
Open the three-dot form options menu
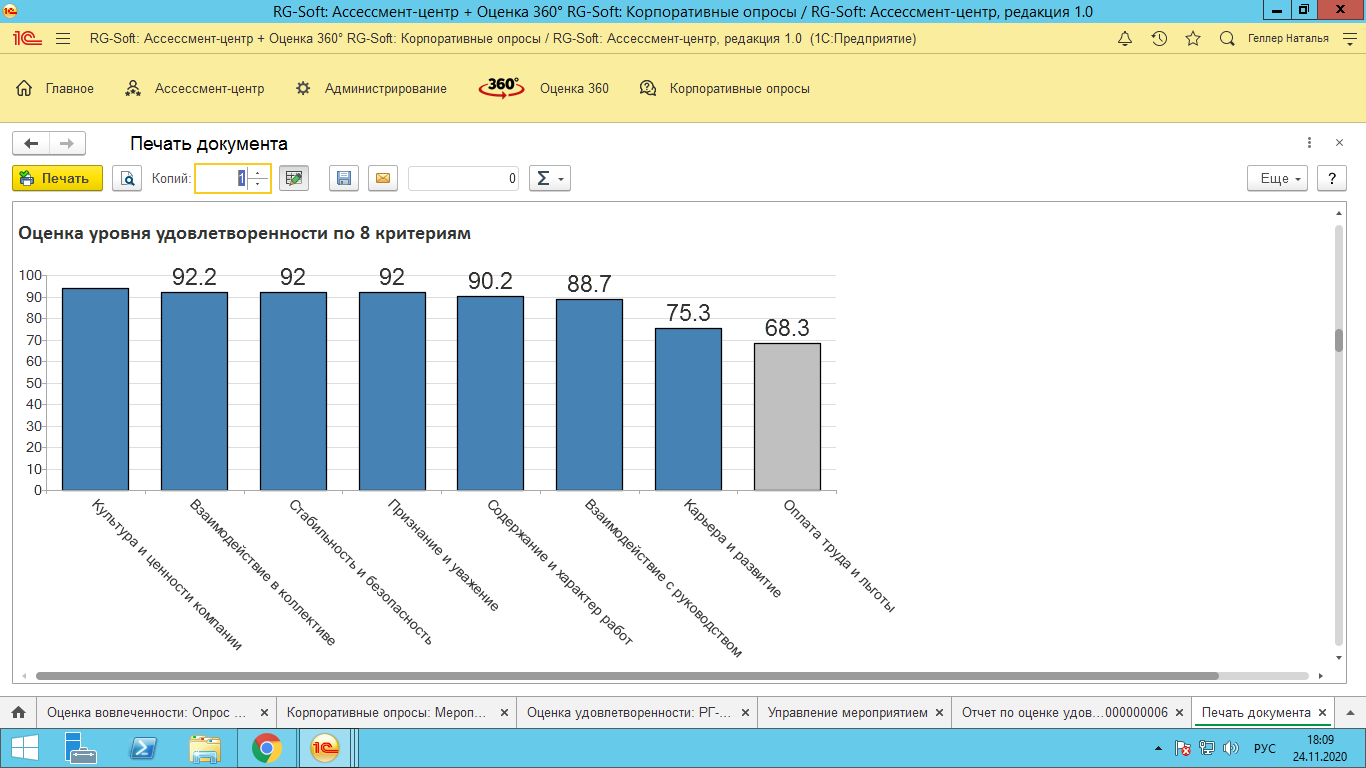pyautogui.click(x=1309, y=143)
